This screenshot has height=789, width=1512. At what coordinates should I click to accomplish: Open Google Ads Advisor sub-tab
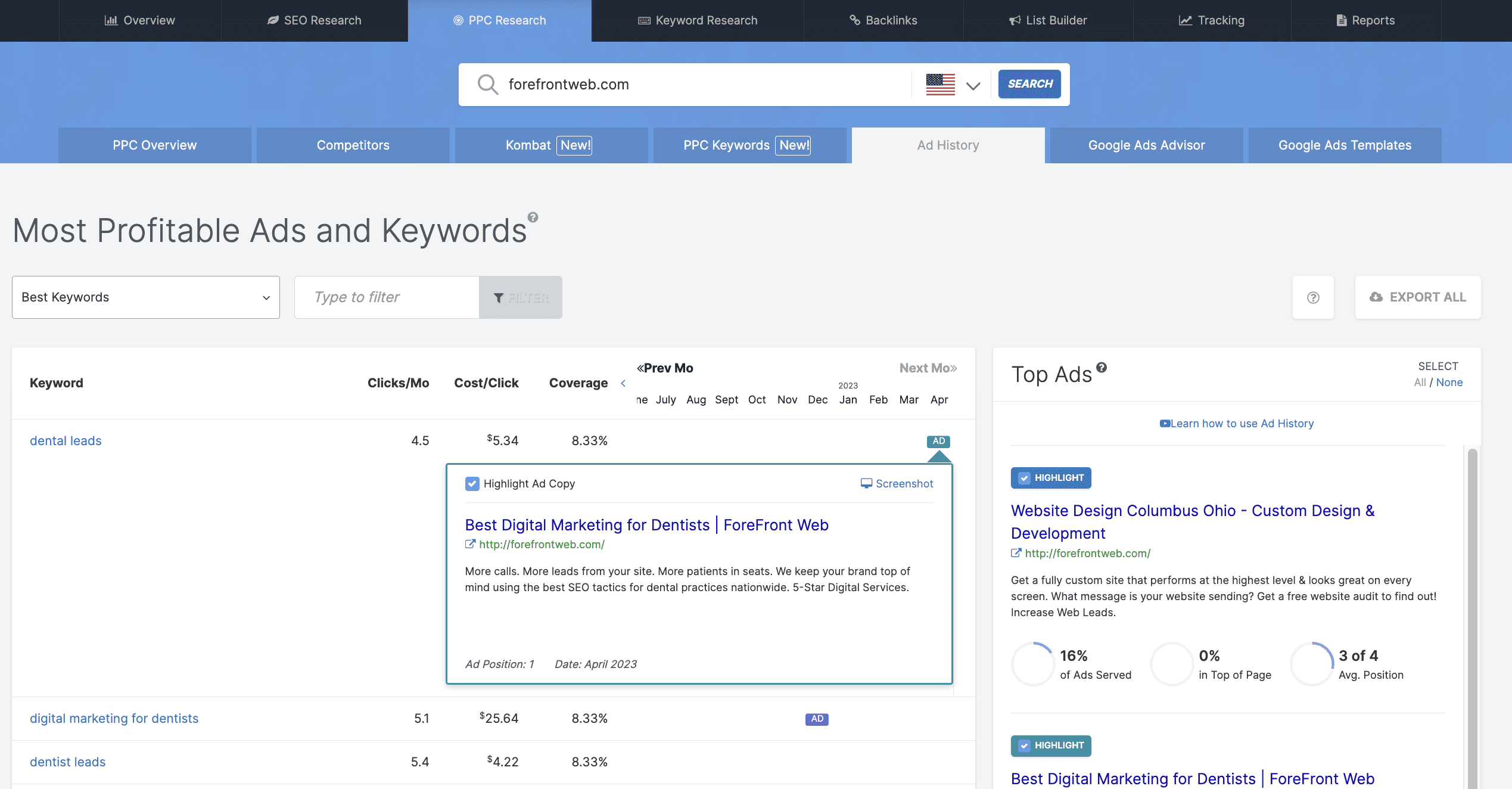coord(1146,145)
